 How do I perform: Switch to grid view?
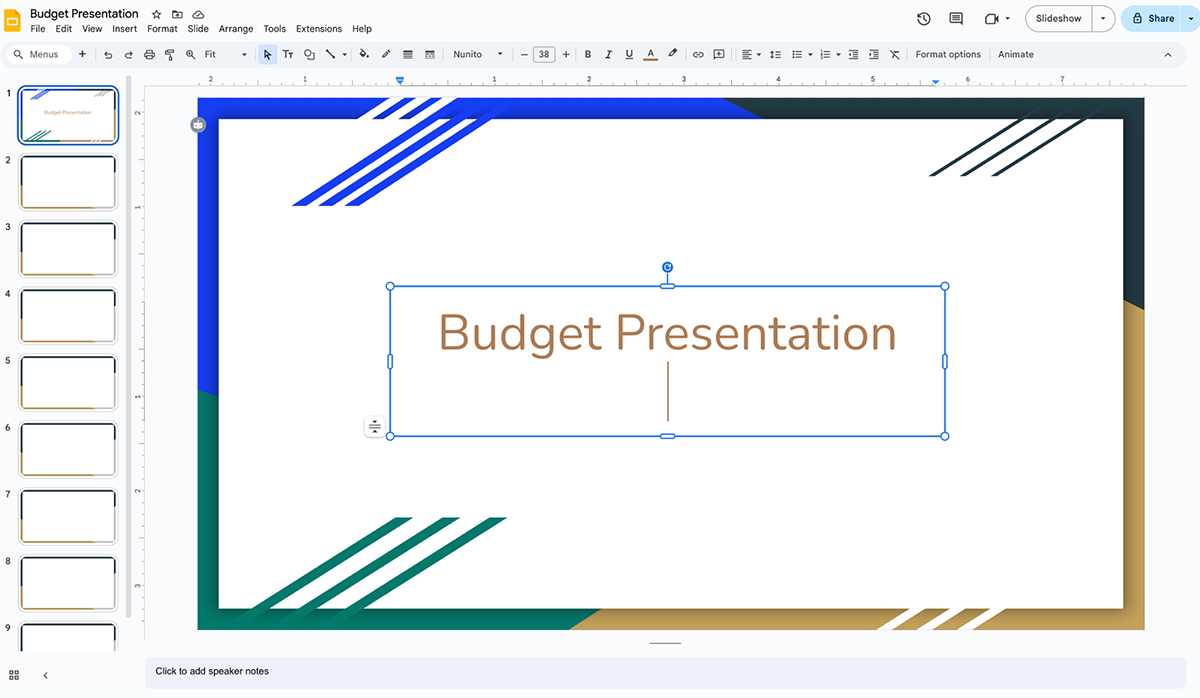tap(15, 676)
